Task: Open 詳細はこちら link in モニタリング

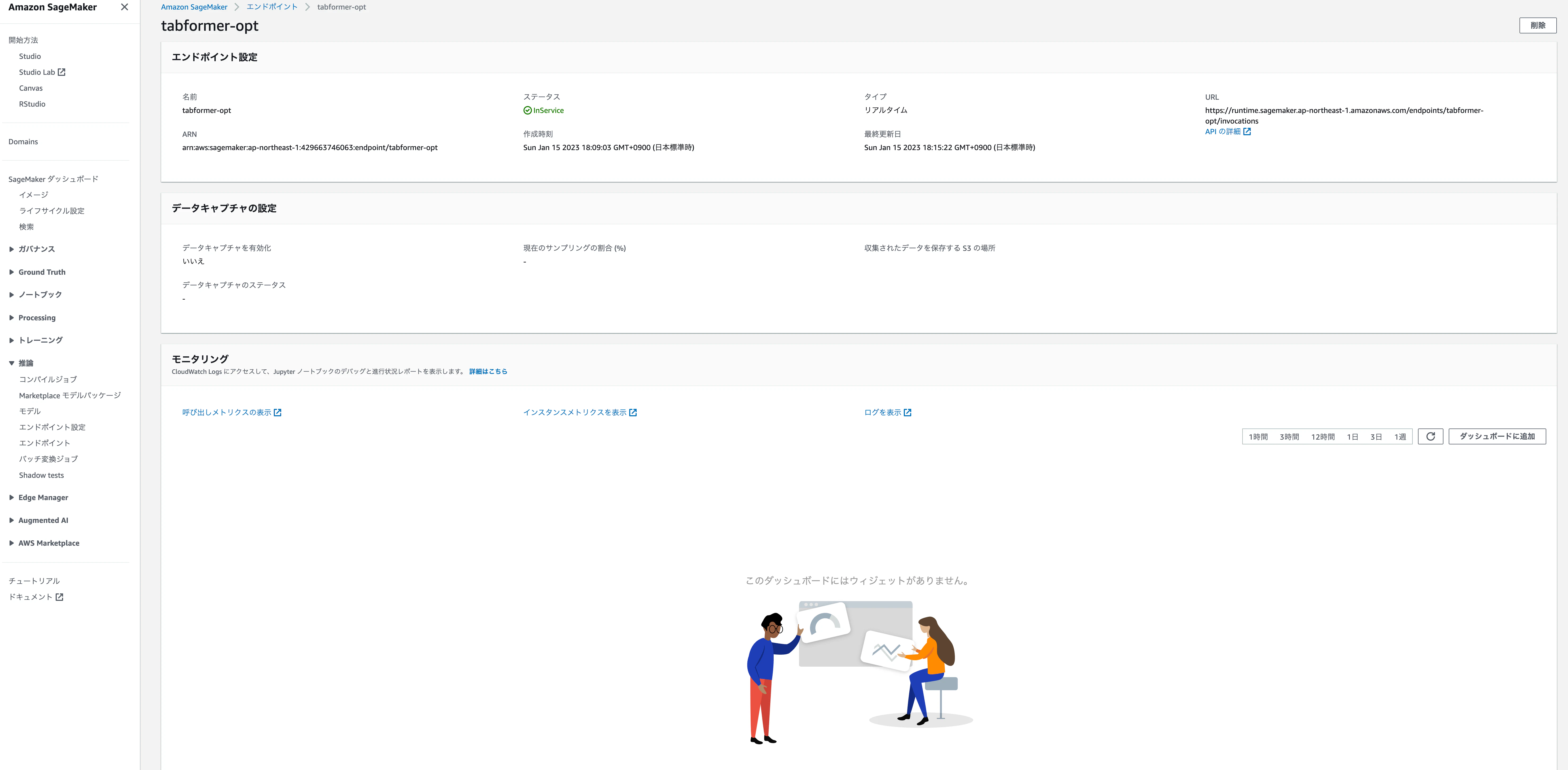Action: tap(488, 371)
